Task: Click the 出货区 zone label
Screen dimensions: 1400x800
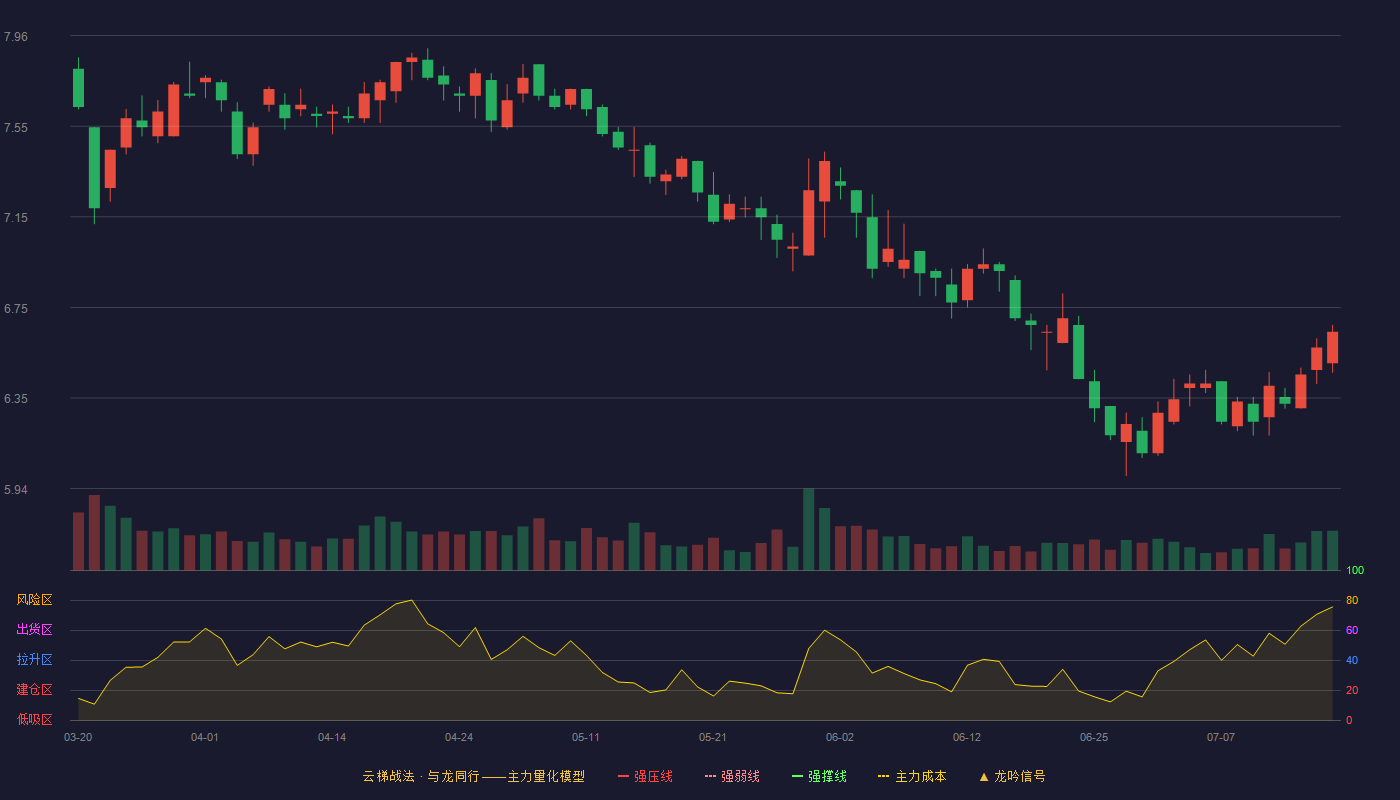Action: (34, 630)
